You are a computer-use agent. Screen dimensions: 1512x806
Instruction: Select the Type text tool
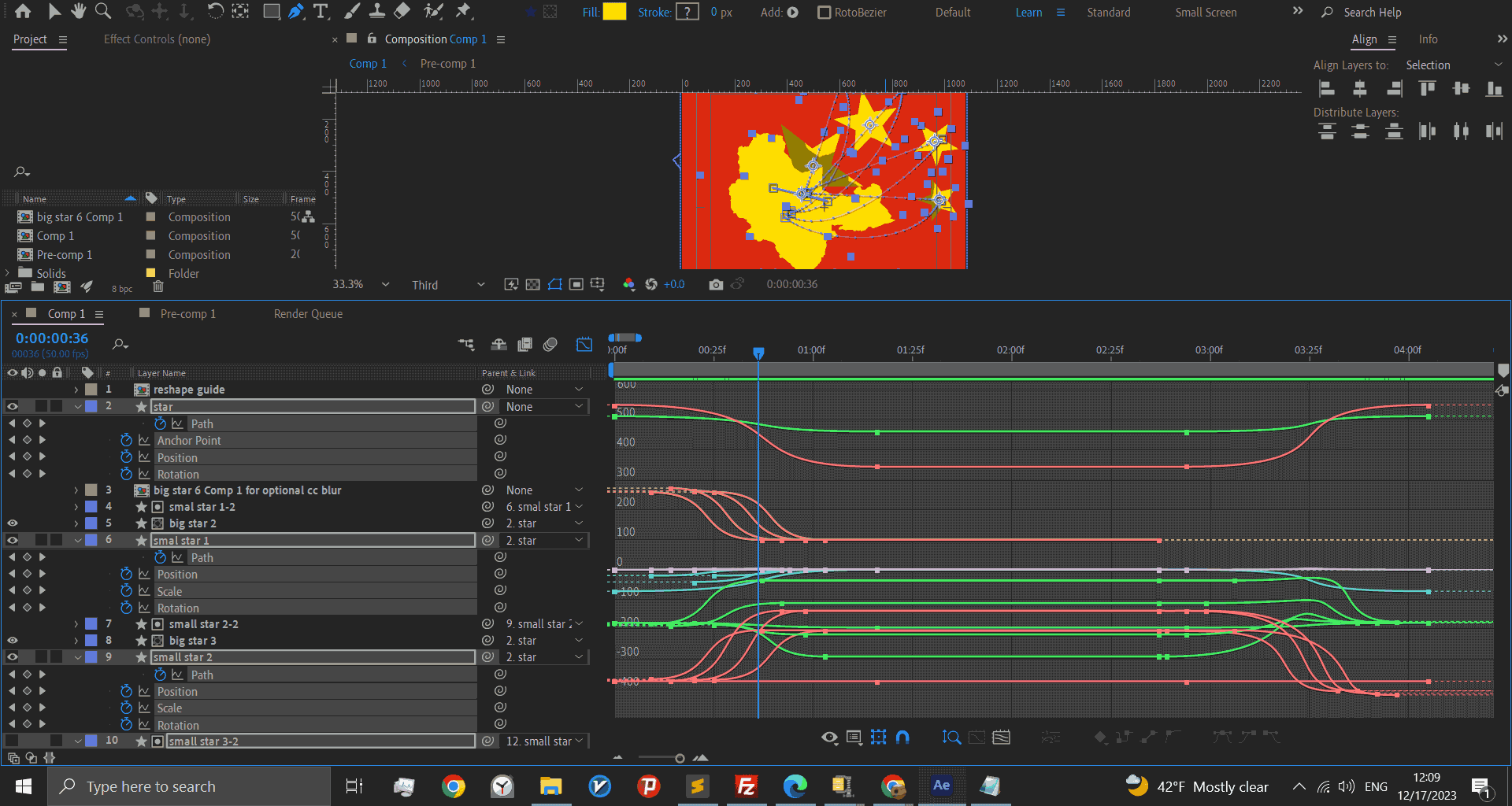(x=321, y=11)
